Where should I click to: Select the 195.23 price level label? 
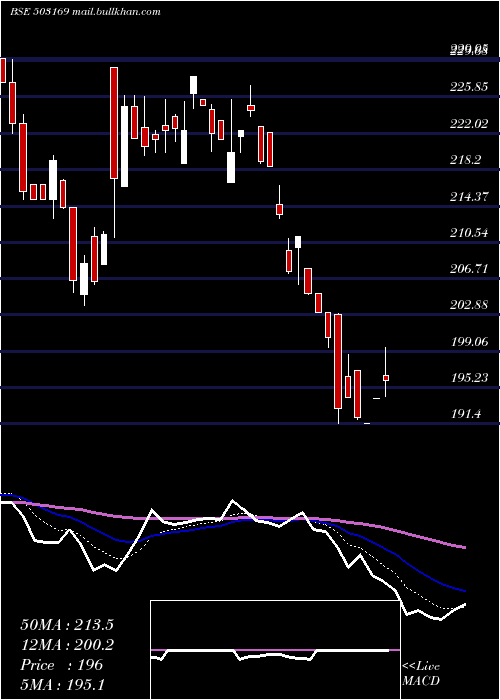pyautogui.click(x=469, y=378)
